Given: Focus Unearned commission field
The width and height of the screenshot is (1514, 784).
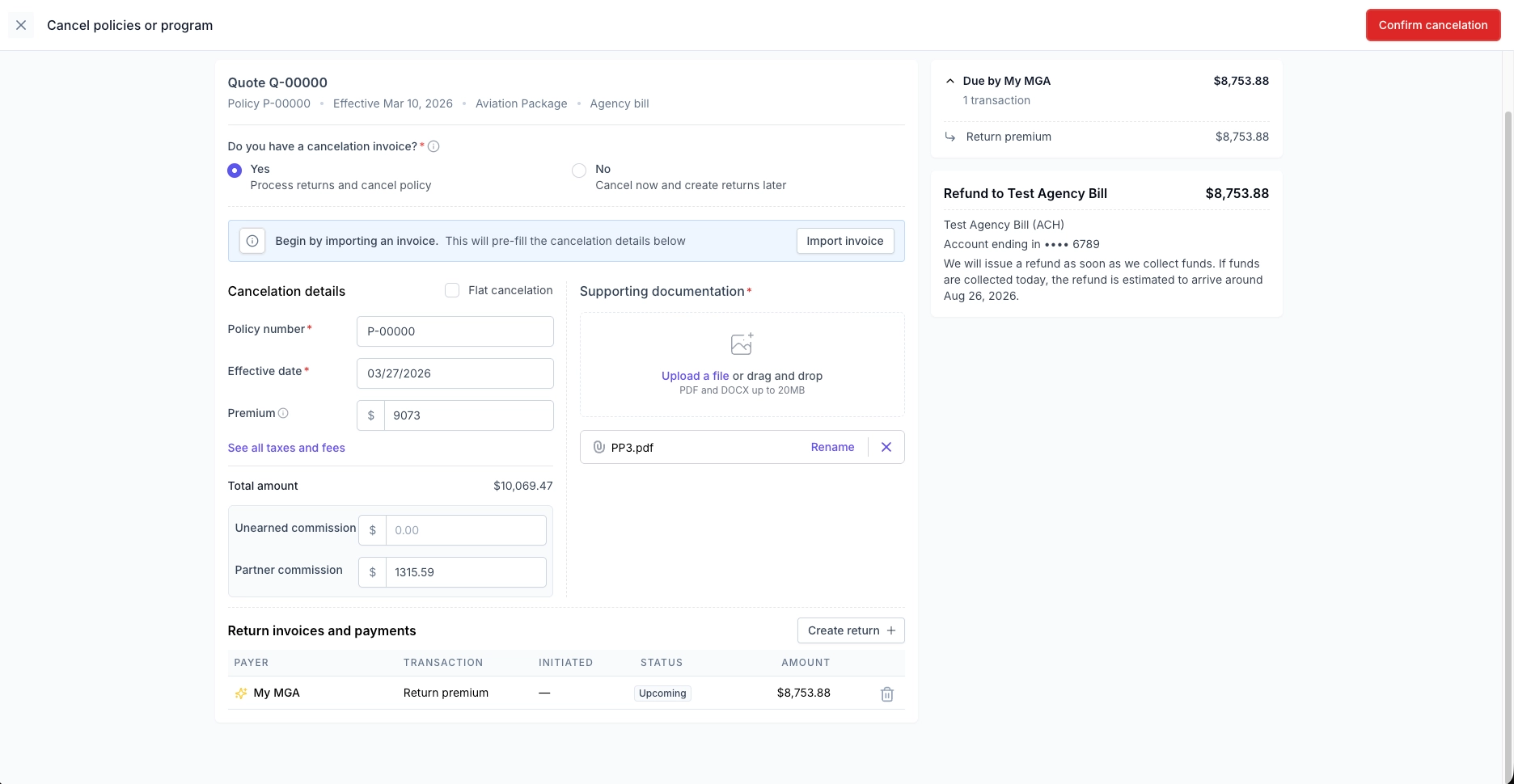Looking at the screenshot, I should [x=466, y=530].
